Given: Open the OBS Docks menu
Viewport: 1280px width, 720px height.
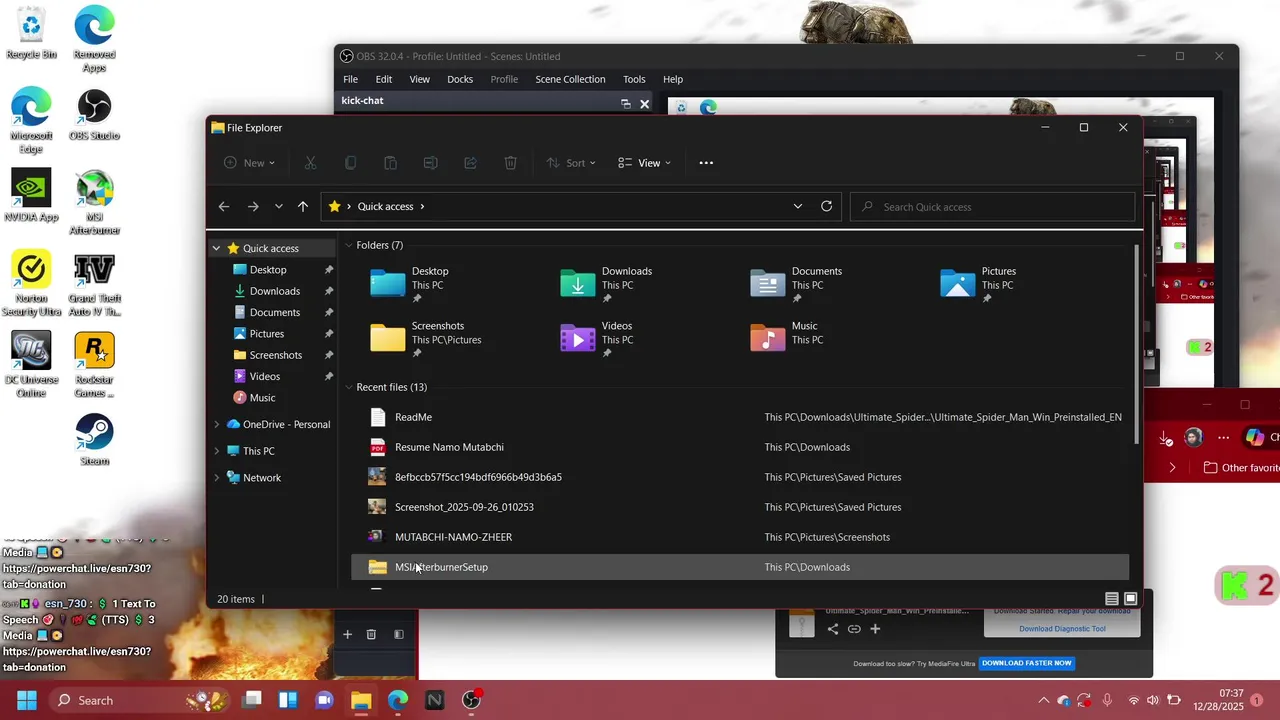Looking at the screenshot, I should click(460, 79).
